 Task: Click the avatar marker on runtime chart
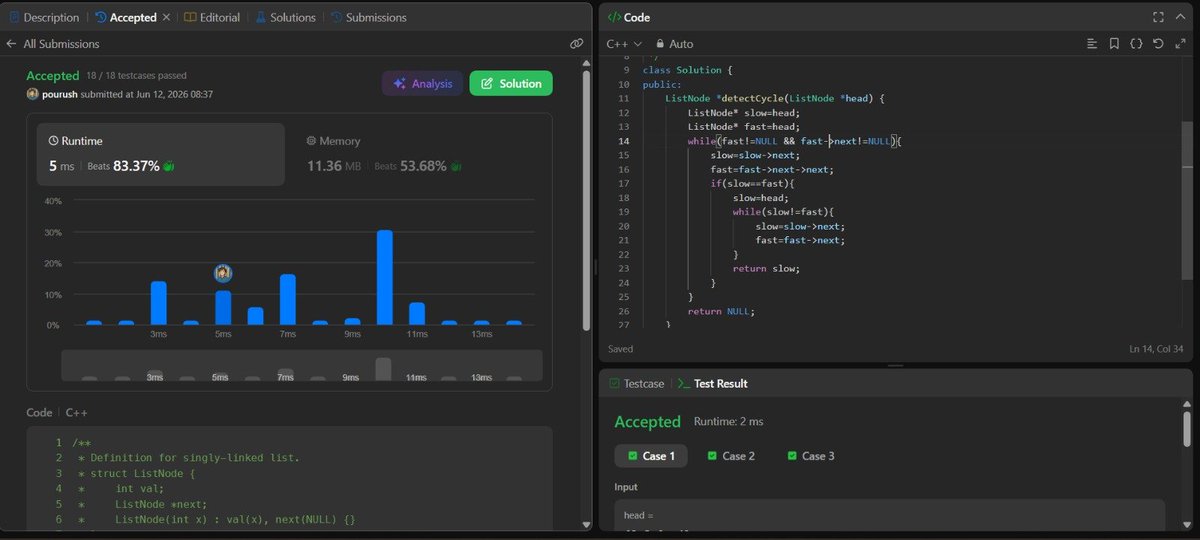click(x=223, y=273)
